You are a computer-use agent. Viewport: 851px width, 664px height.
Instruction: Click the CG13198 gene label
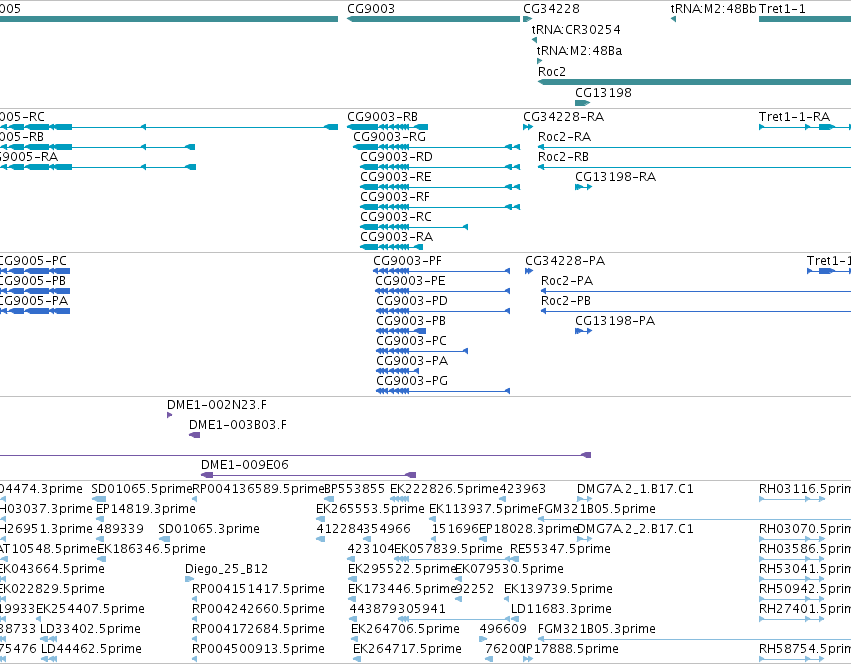[x=603, y=93]
